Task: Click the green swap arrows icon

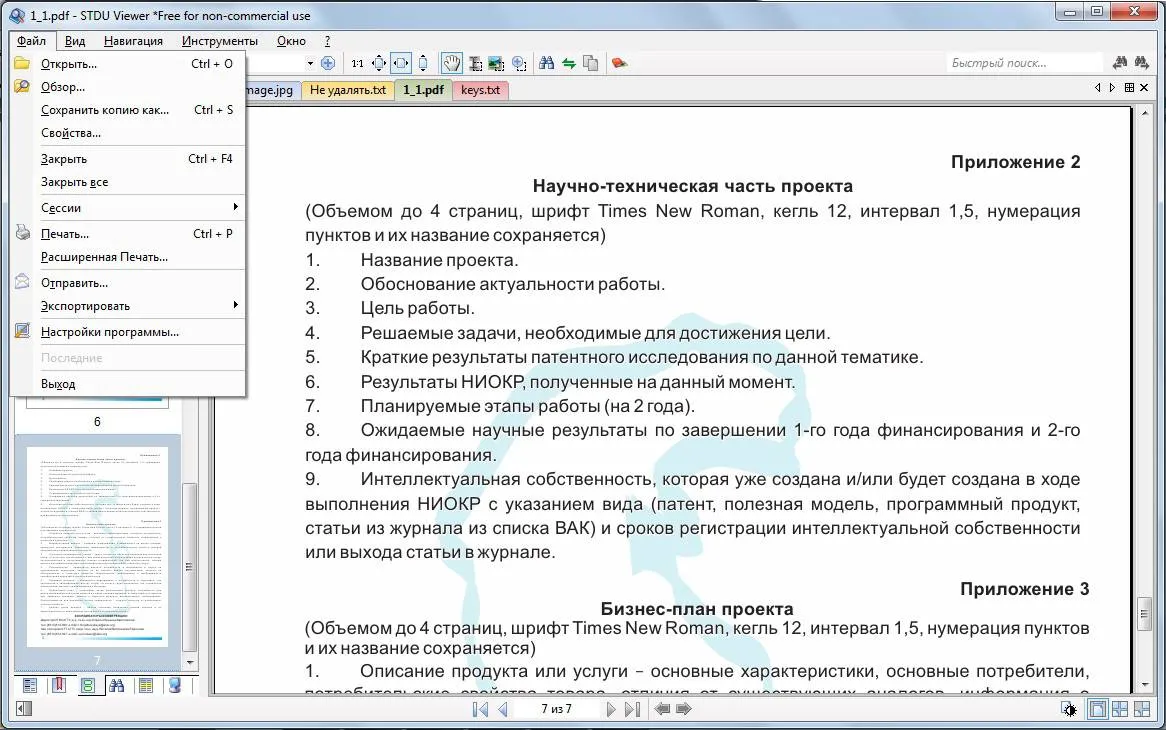Action: point(569,63)
